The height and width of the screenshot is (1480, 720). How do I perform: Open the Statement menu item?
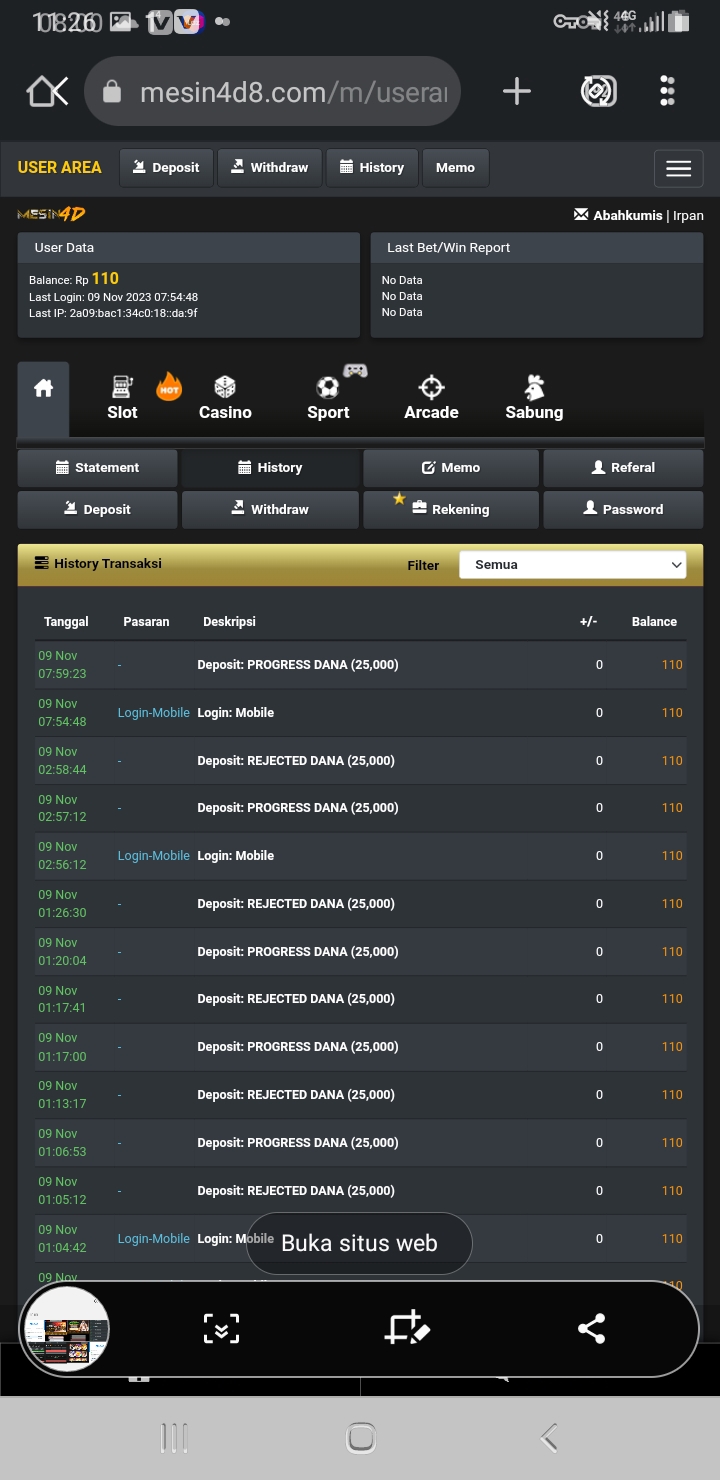[x=97, y=467]
